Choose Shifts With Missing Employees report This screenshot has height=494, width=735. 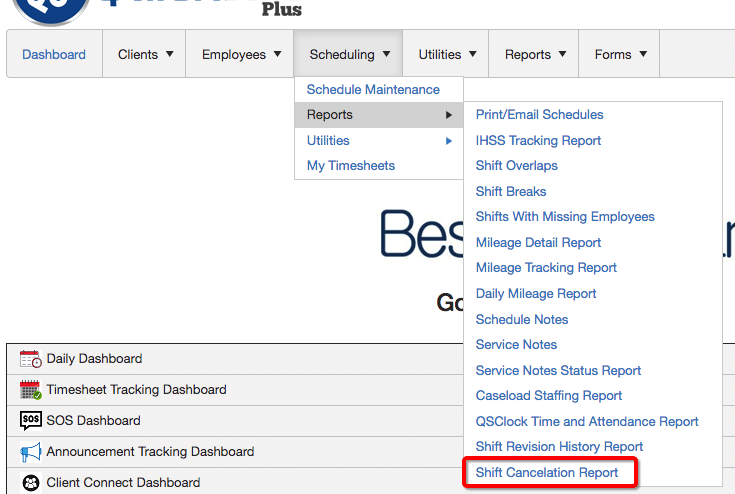point(565,217)
